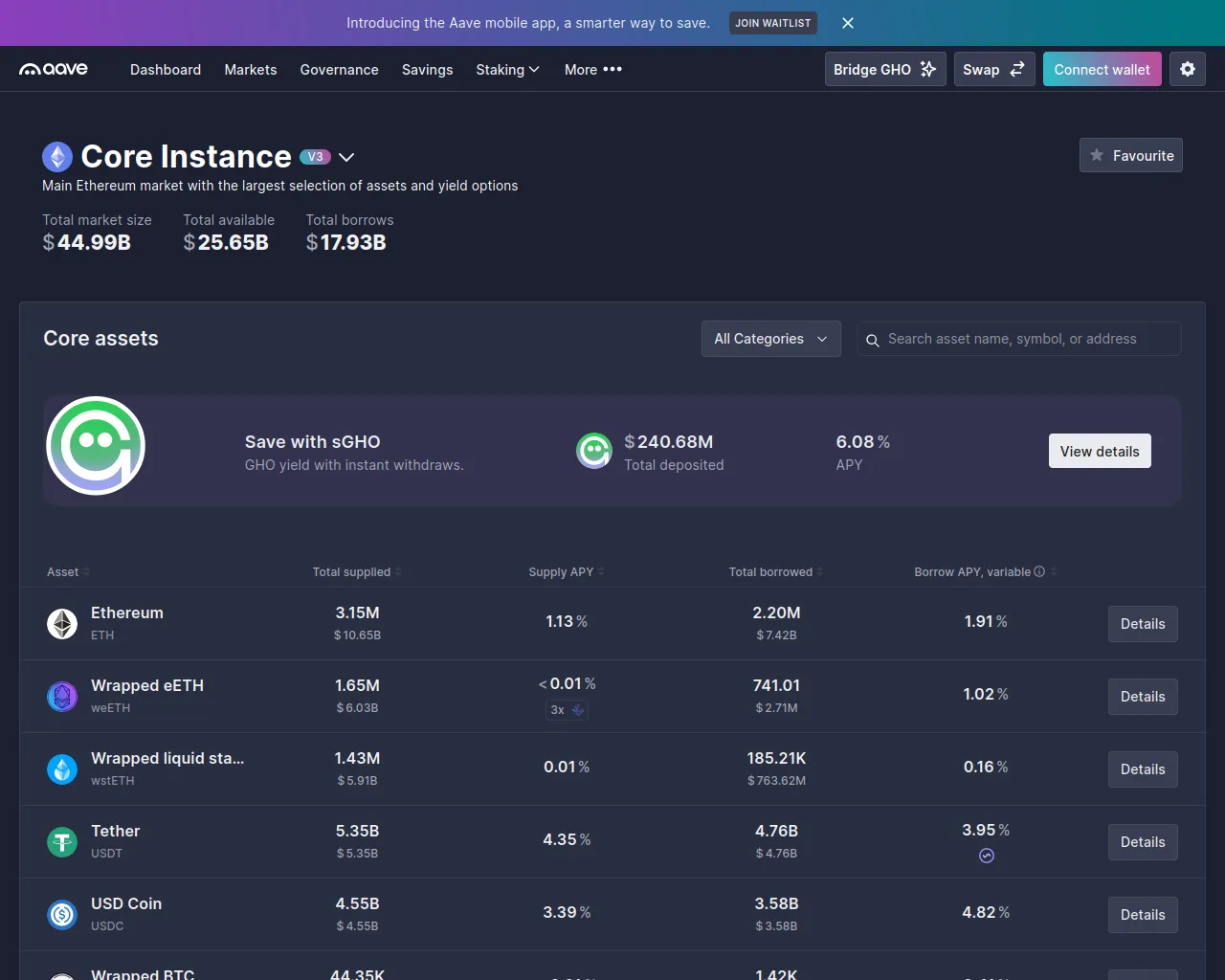This screenshot has width=1225, height=980.
Task: Open the Savings page
Action: pos(427,69)
